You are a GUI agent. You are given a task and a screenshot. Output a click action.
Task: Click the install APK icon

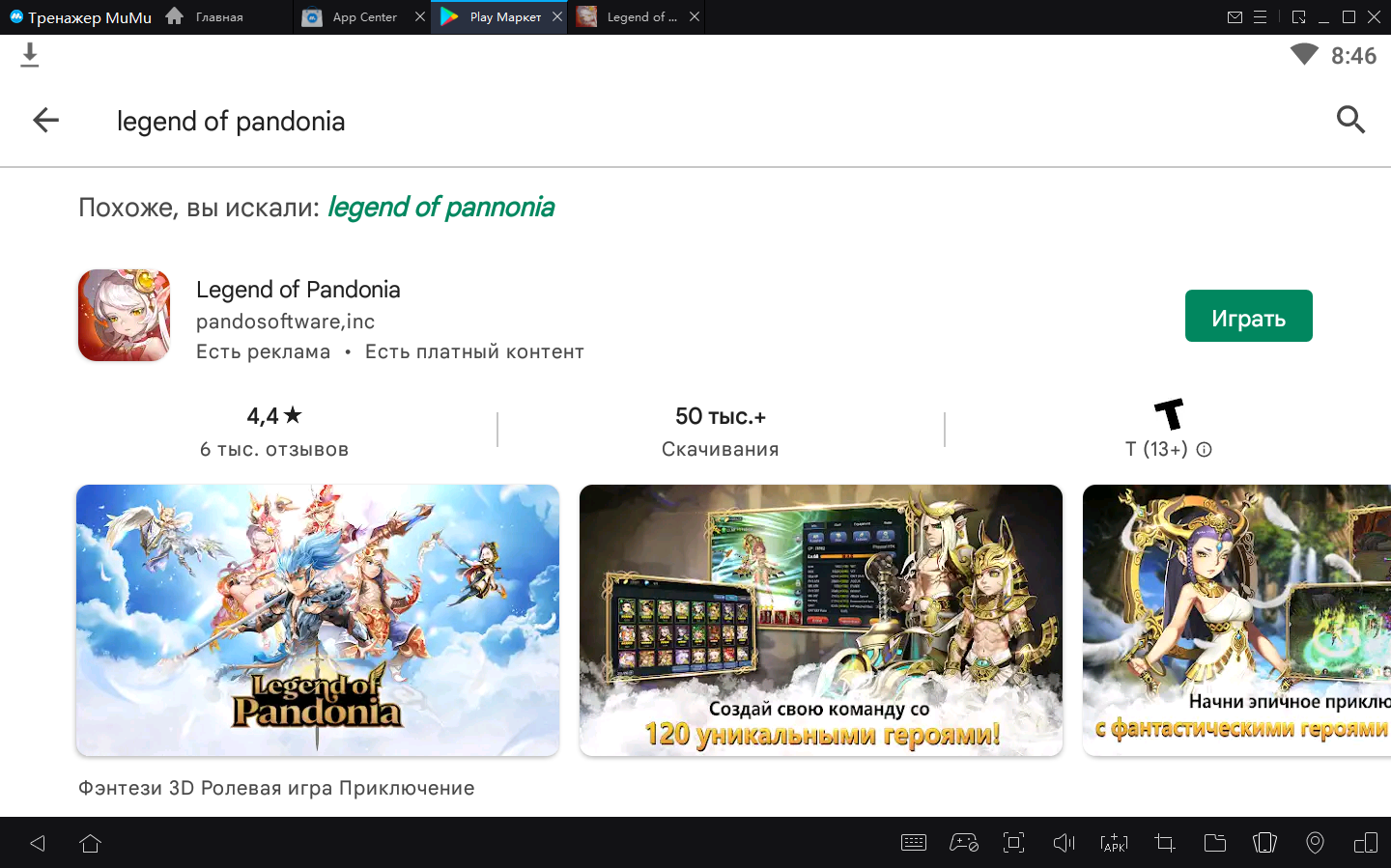(x=1114, y=843)
